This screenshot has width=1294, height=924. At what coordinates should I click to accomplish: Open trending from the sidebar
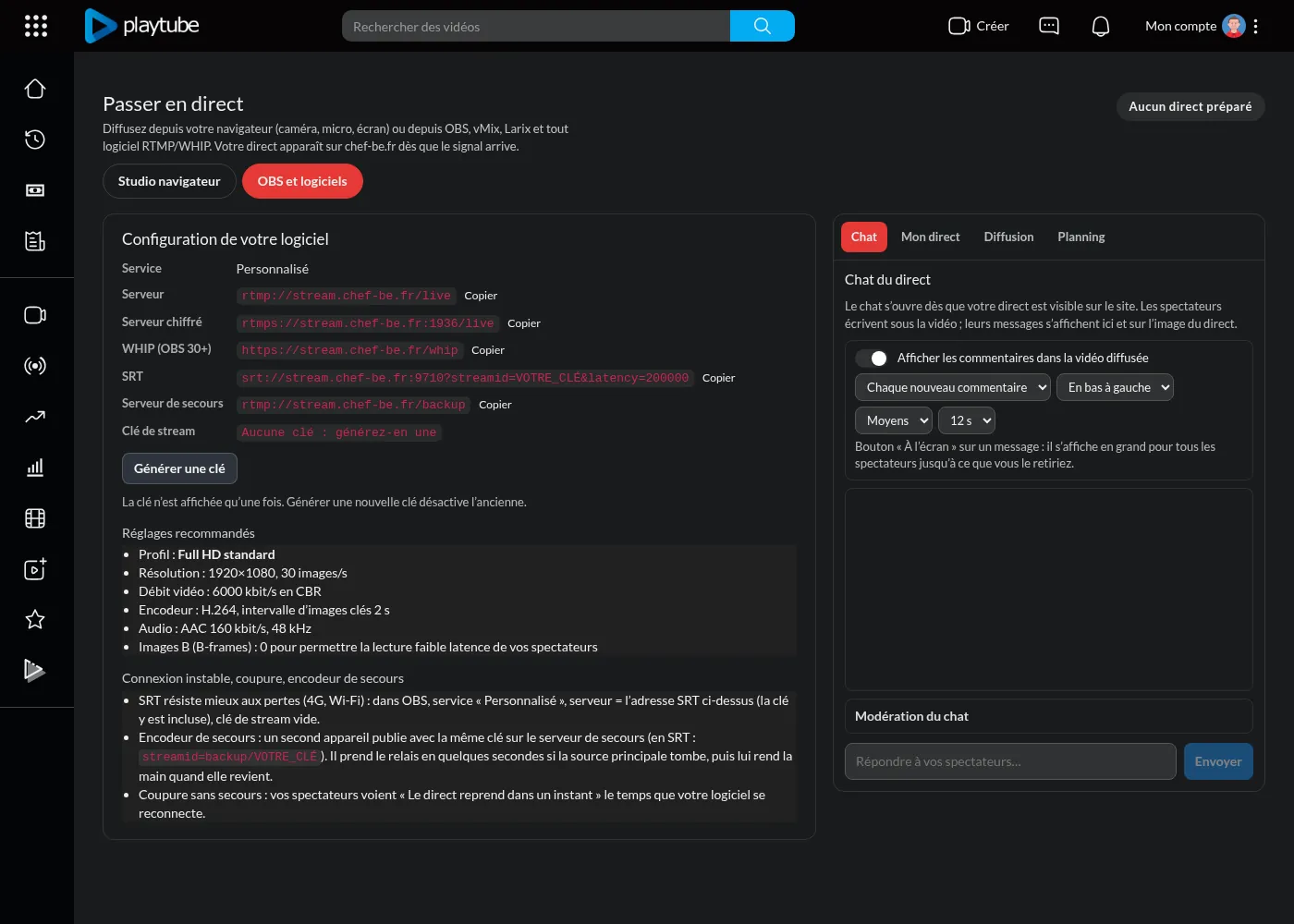tap(35, 417)
